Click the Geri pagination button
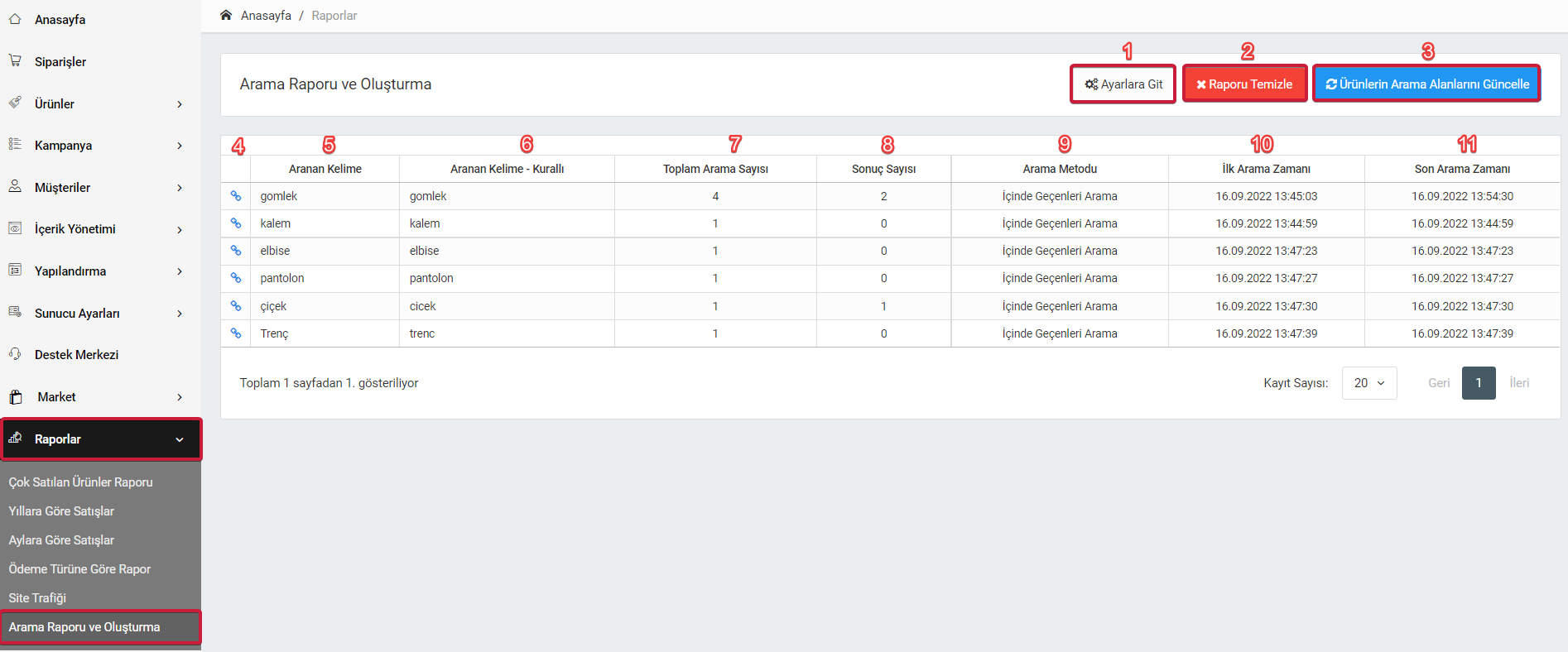The width and height of the screenshot is (1568, 652). point(1439,383)
